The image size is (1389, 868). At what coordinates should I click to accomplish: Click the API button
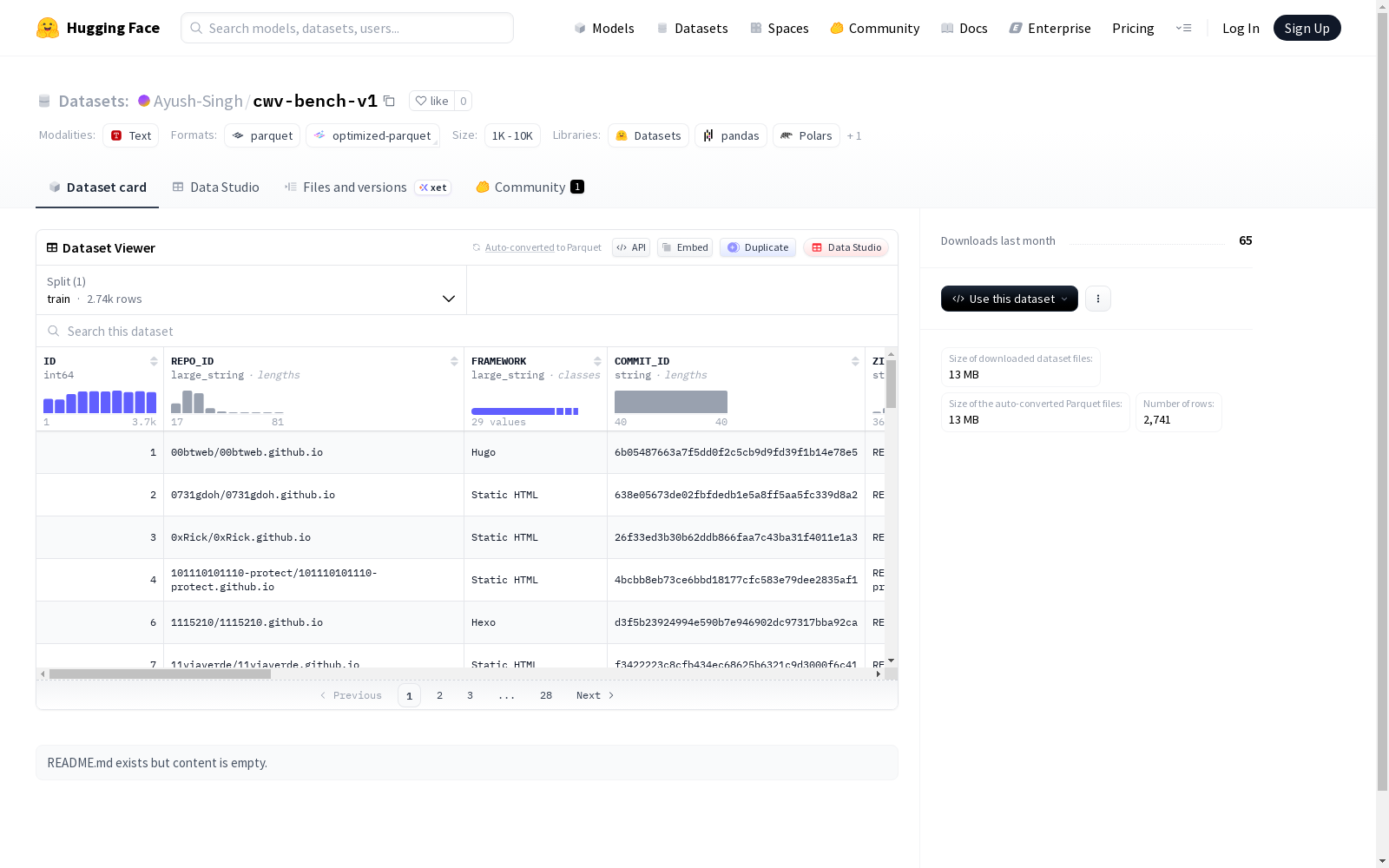pos(631,247)
